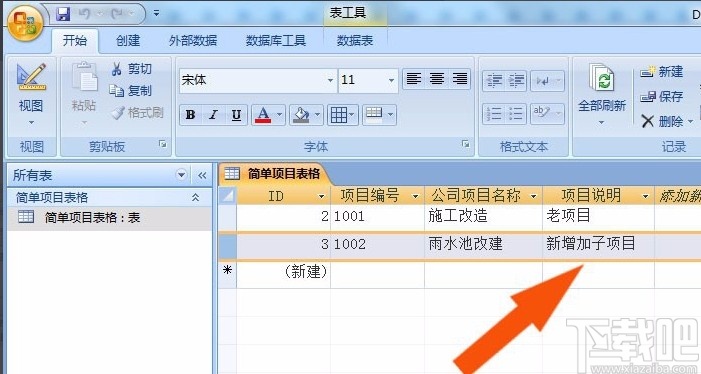Apply bulleted list formatting

516,113
